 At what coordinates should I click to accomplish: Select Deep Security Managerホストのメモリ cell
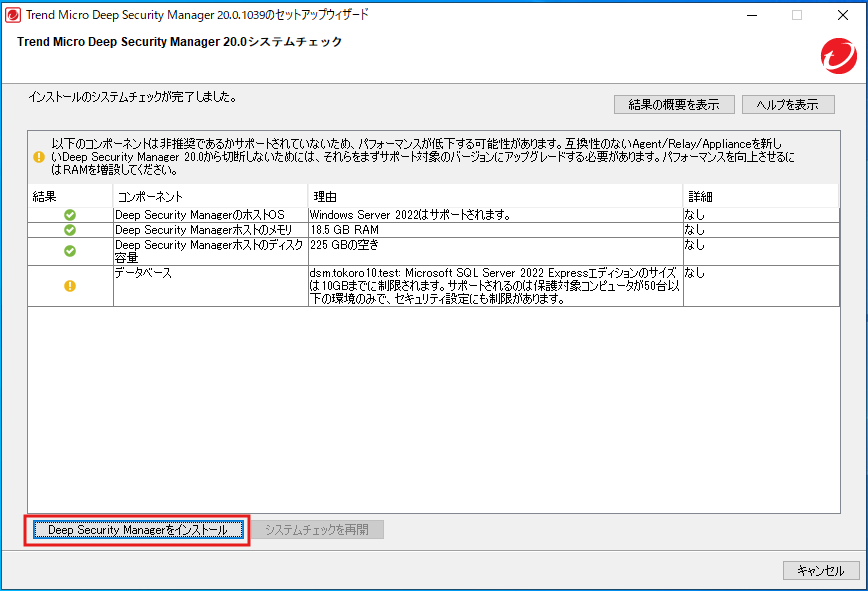tap(210, 230)
